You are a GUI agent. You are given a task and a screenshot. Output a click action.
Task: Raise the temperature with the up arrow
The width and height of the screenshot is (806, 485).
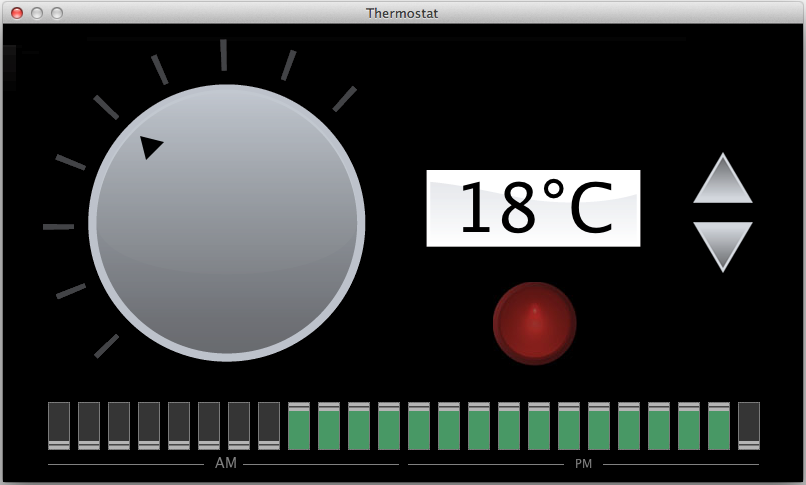723,178
